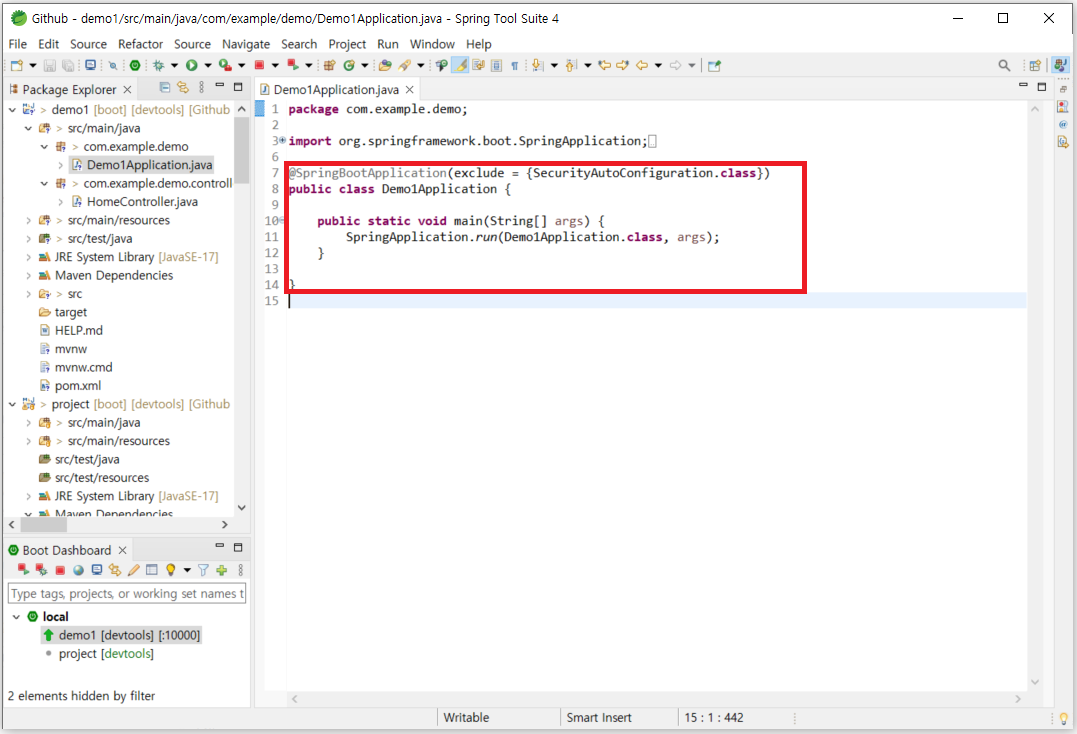
Task: Select mvnw.cmd file in Package Explorer
Action: (x=83, y=367)
